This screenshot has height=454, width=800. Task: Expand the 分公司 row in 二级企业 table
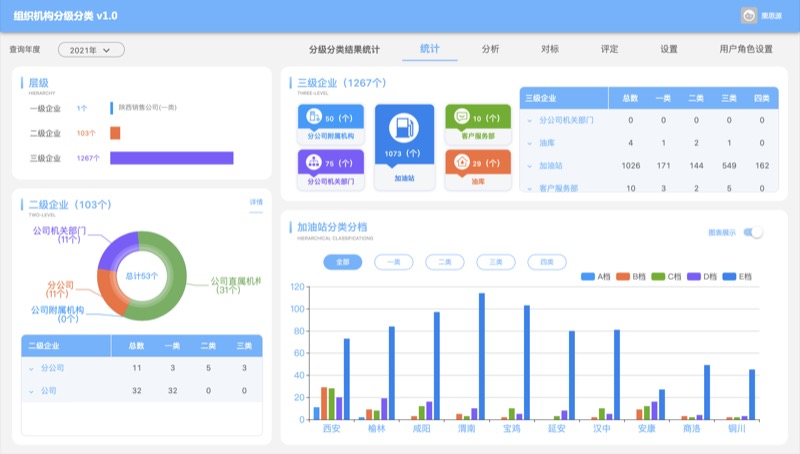[x=32, y=368]
